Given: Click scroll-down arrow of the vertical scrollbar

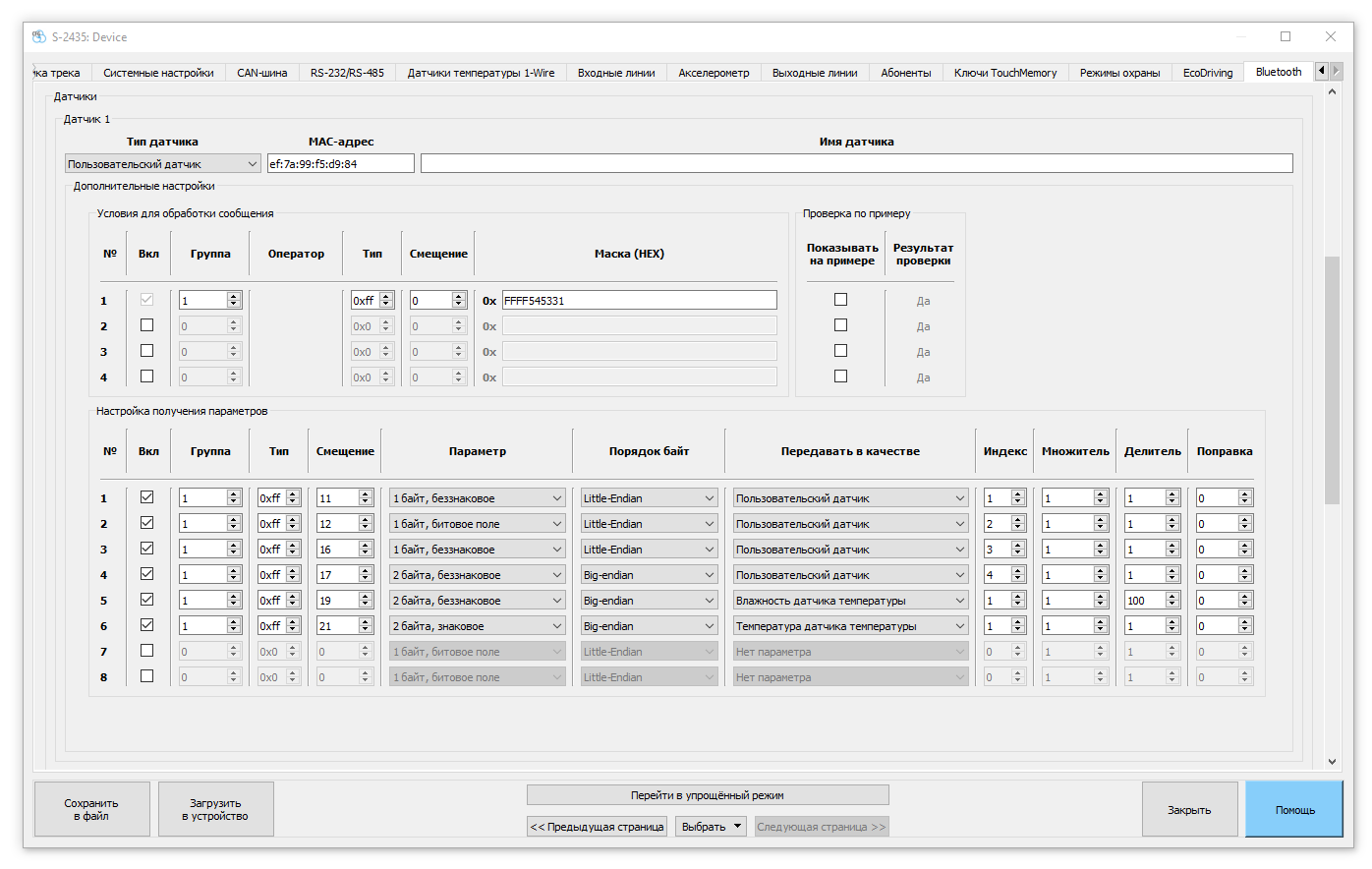Looking at the screenshot, I should (x=1332, y=761).
